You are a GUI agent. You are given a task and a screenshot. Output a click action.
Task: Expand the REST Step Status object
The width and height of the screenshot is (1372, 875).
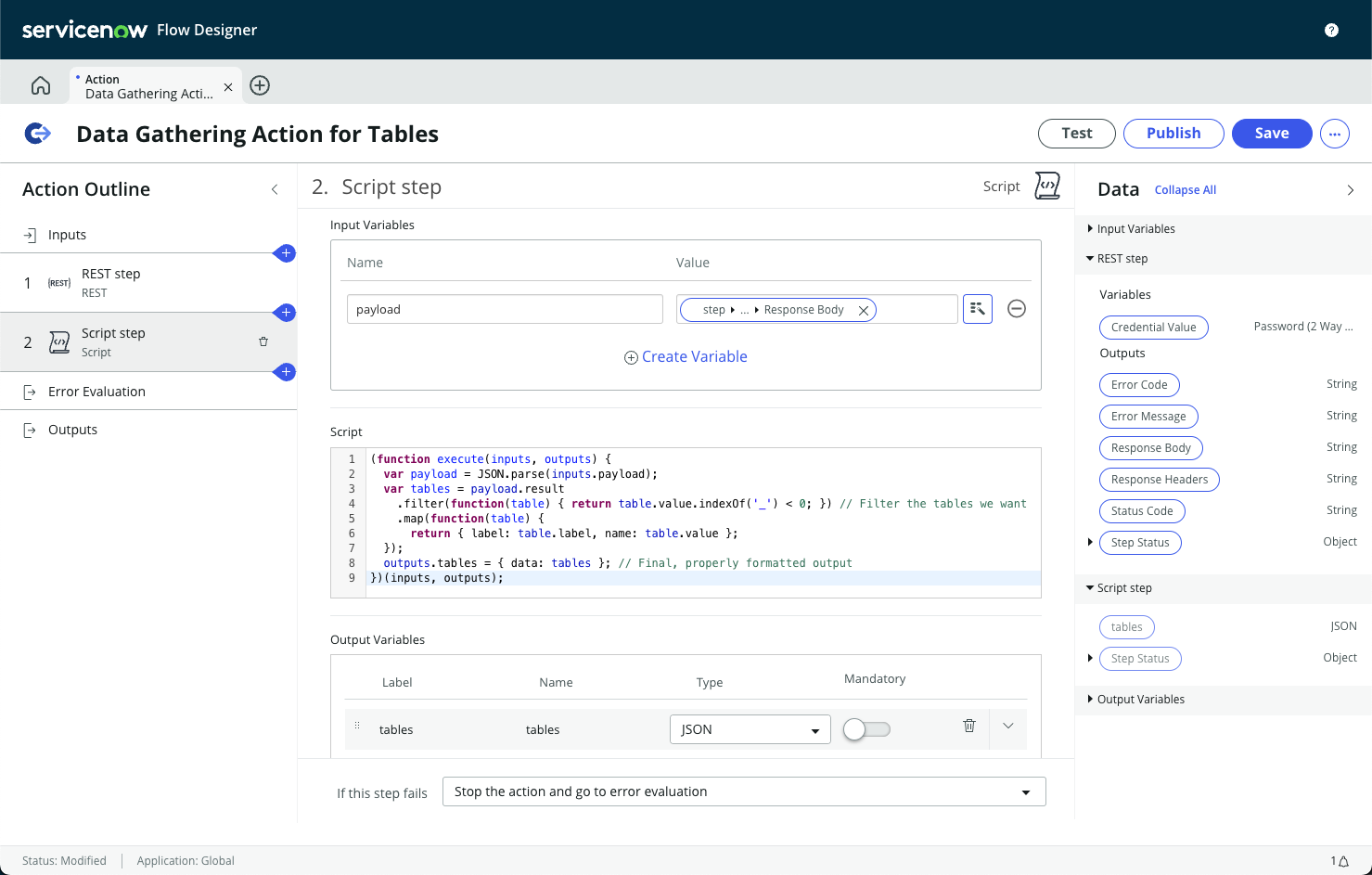pos(1090,542)
